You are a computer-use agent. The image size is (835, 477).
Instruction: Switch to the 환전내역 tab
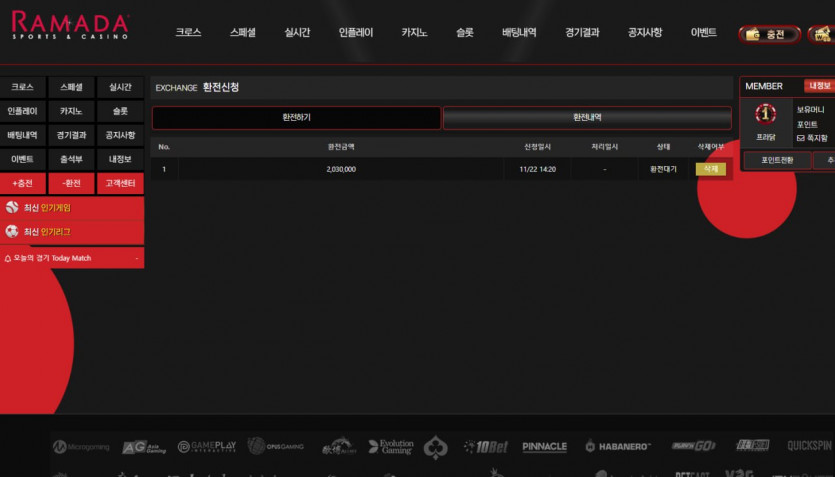(x=587, y=118)
